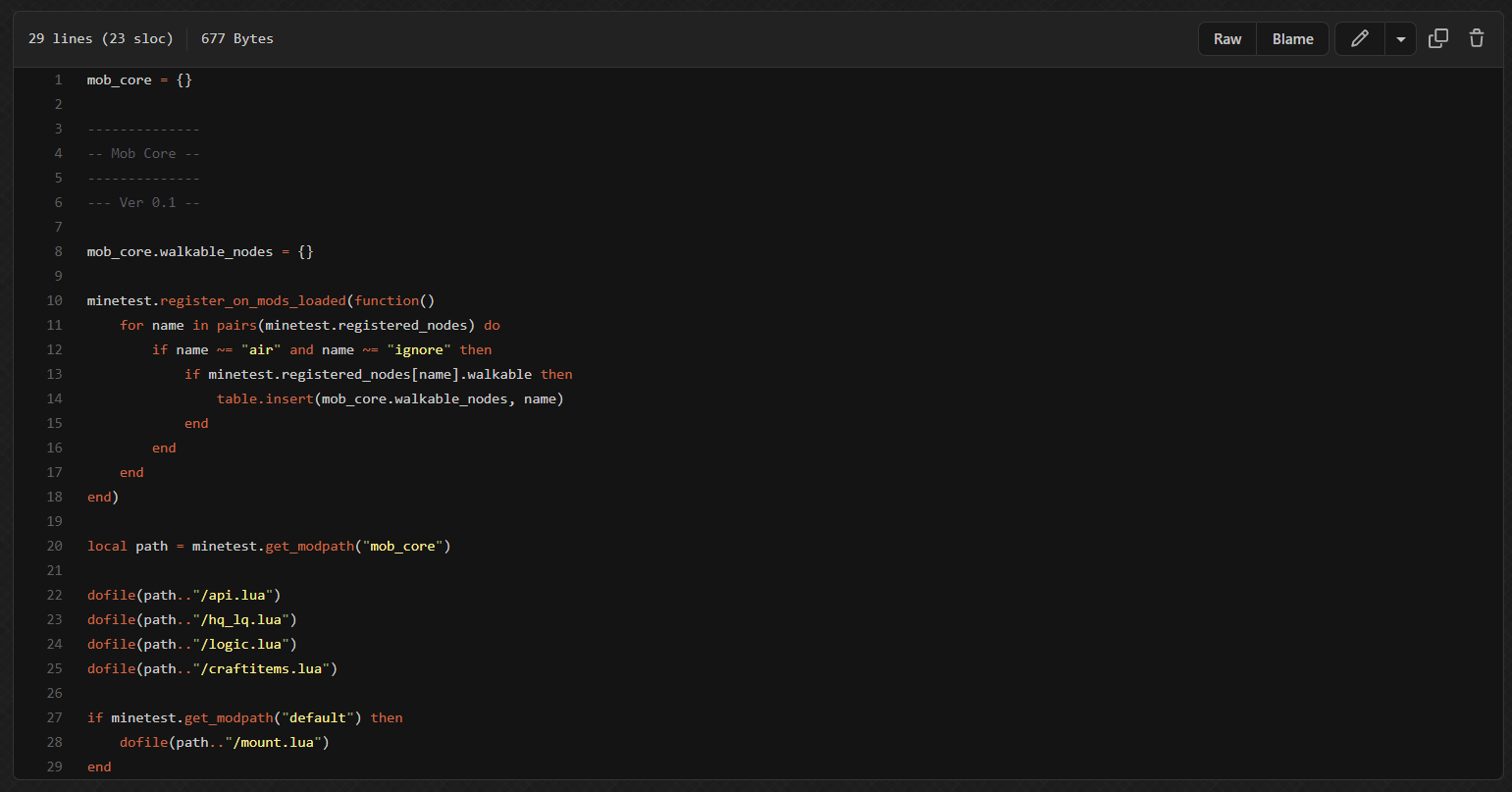Click the copy raw contents icon
The width and height of the screenshot is (1512, 792).
(1437, 39)
